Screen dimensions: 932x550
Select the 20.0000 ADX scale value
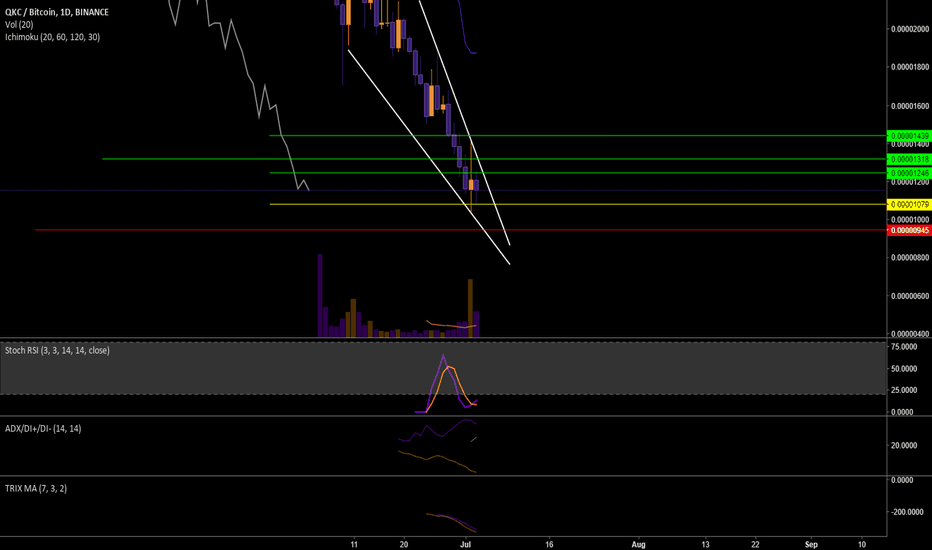[x=902, y=445]
